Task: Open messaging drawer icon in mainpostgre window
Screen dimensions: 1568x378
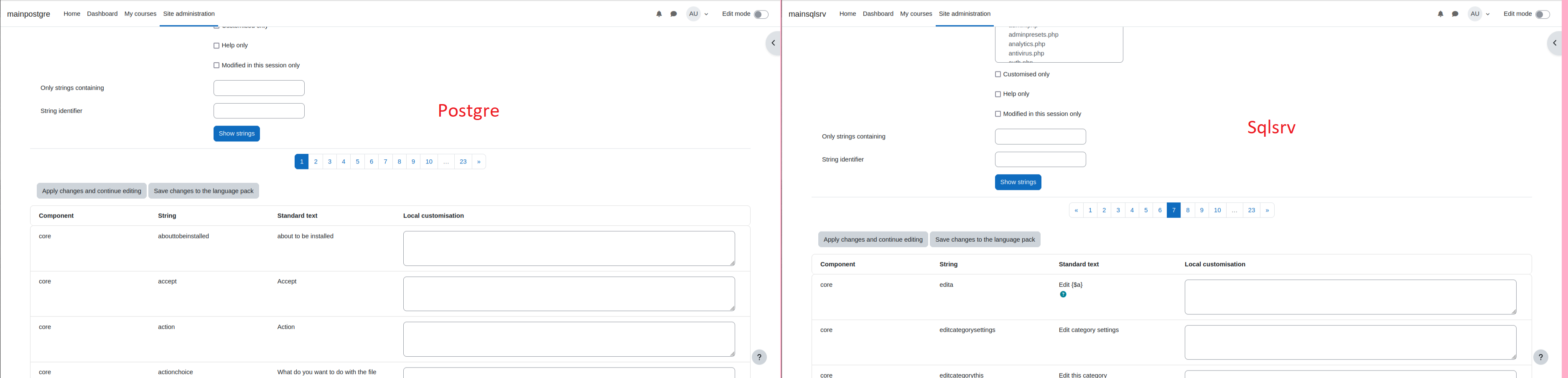Action: tap(673, 14)
